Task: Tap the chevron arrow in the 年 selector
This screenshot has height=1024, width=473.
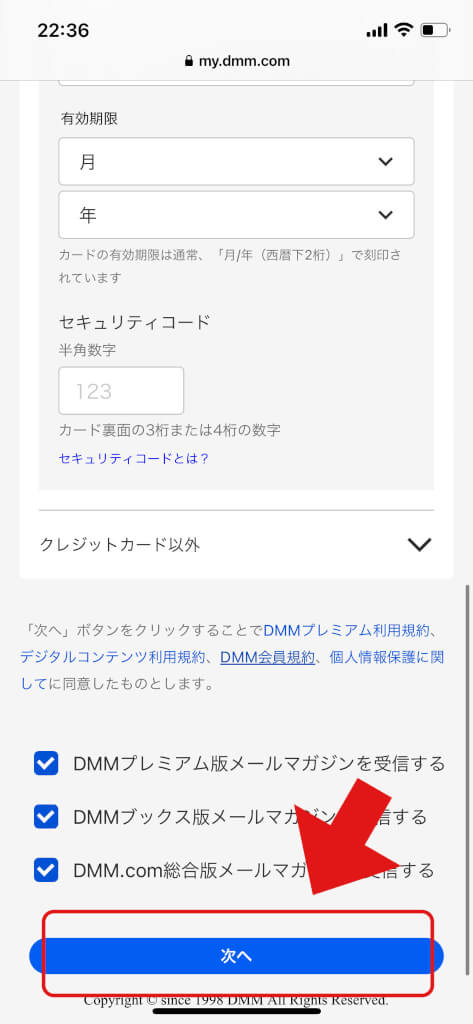Action: click(386, 215)
